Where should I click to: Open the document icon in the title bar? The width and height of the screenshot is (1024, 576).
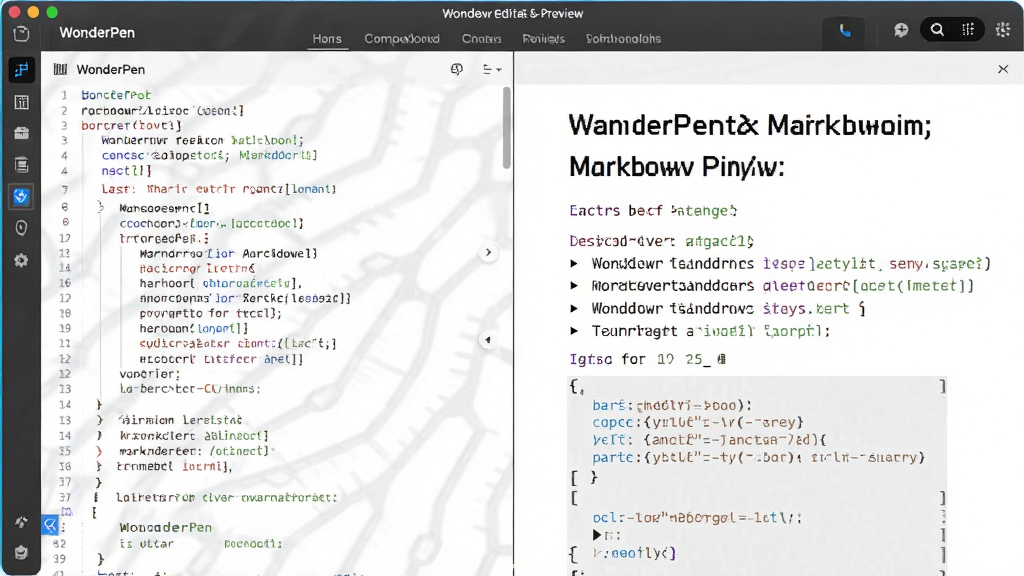[22, 34]
